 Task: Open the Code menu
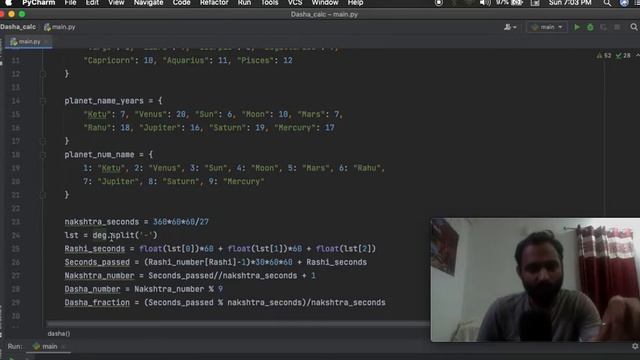pos(182,3)
